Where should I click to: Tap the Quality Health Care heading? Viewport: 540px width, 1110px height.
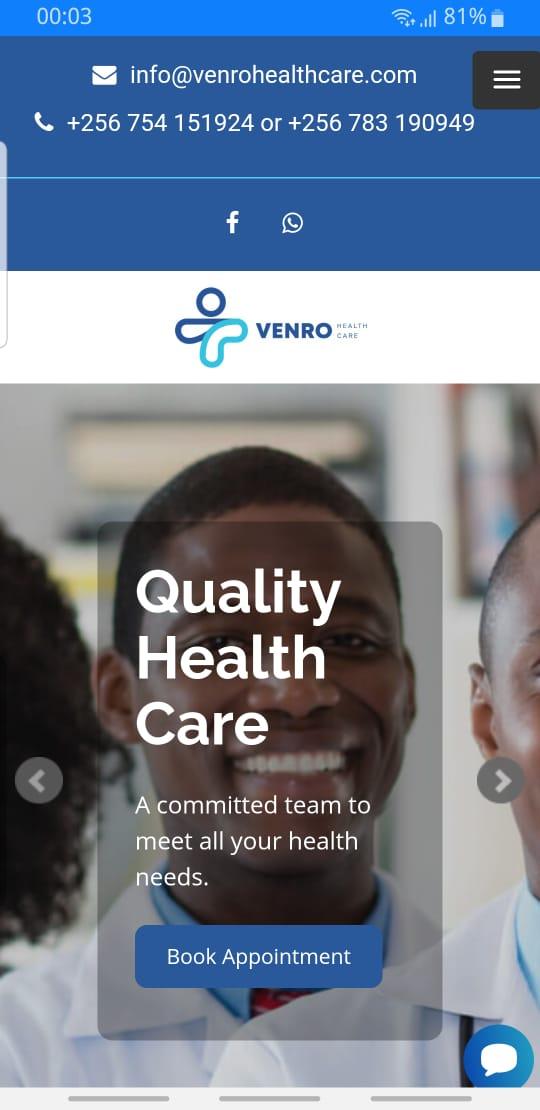(x=239, y=658)
